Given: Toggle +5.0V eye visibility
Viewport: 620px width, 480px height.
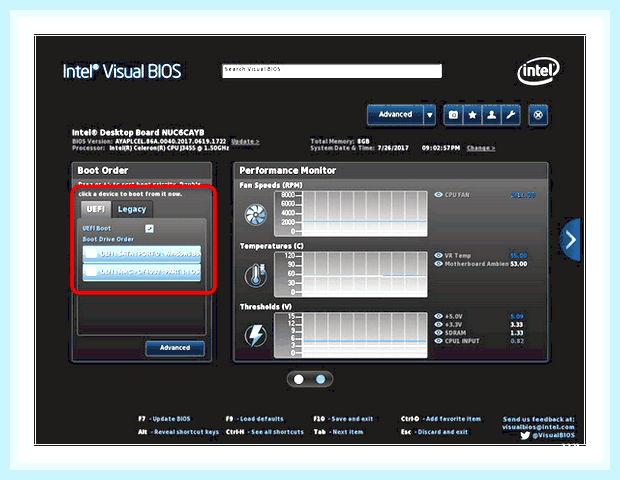Looking at the screenshot, I should tap(438, 316).
